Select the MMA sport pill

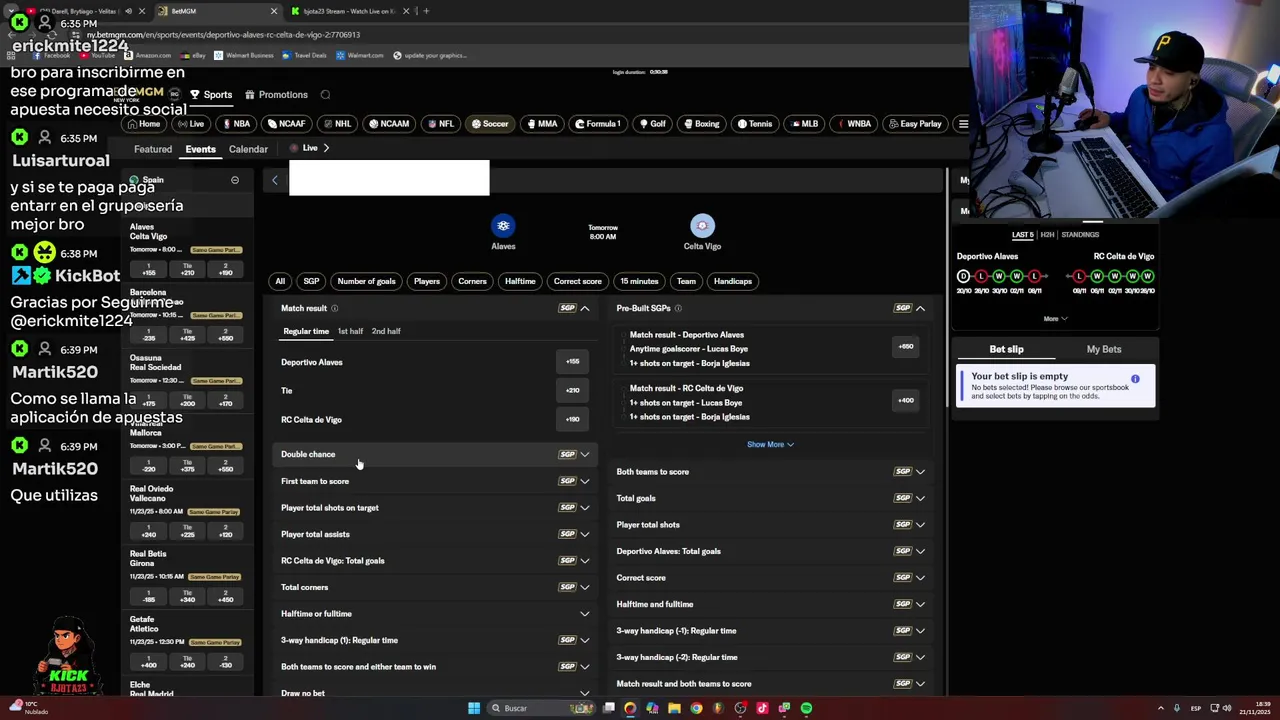point(541,124)
